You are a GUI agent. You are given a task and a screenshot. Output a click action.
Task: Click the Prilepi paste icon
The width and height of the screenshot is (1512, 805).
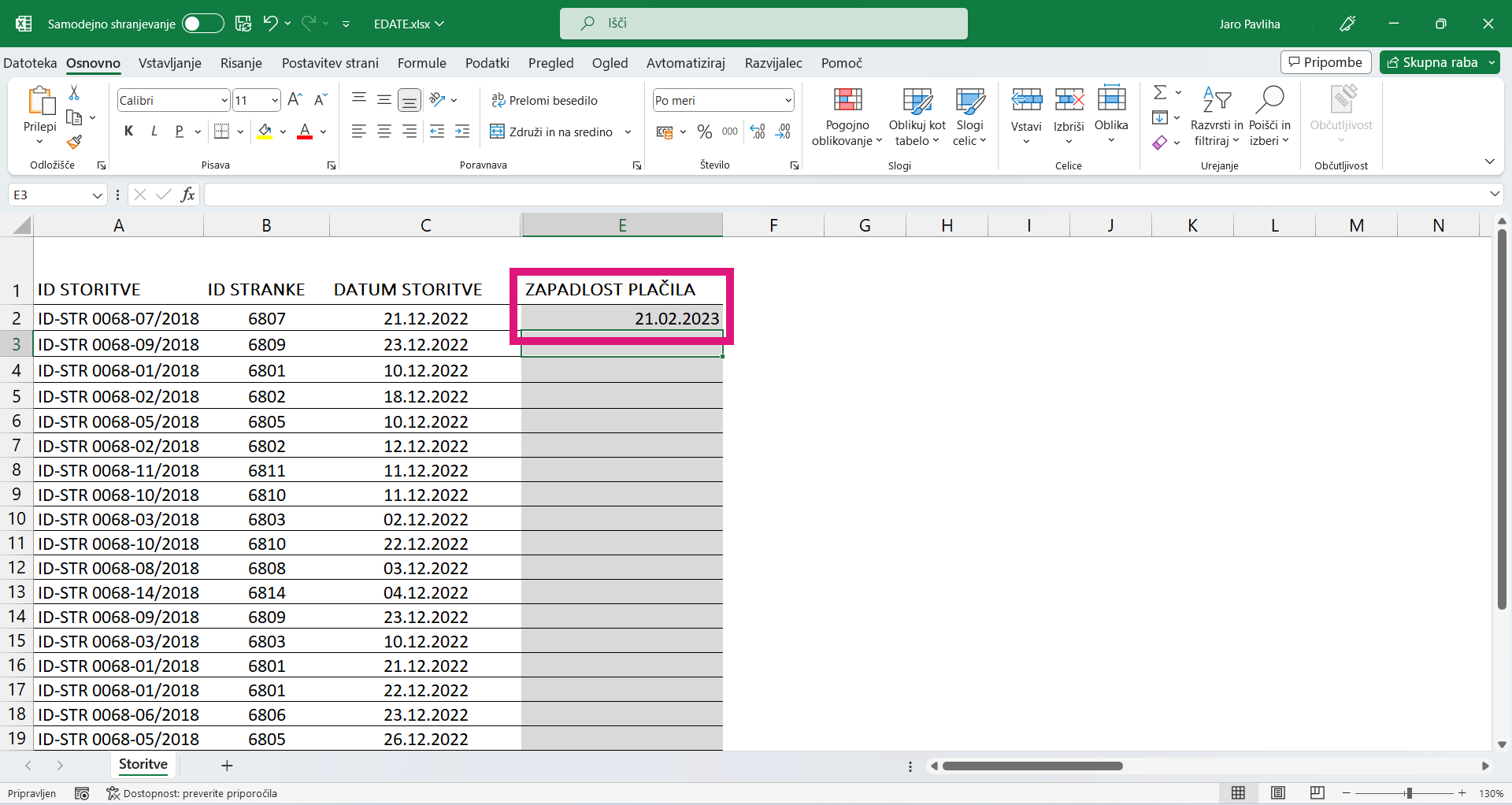[40, 102]
